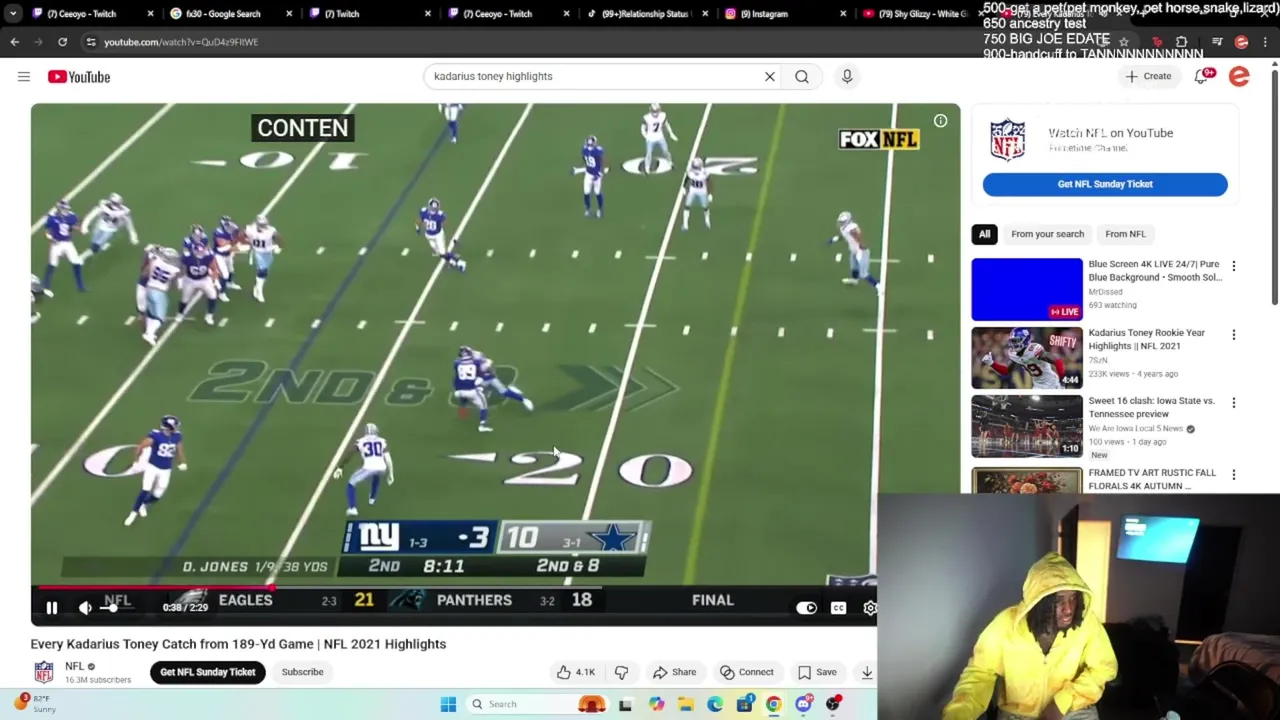Dislike the video with thumbs down
This screenshot has width=1280, height=720.
tap(621, 672)
